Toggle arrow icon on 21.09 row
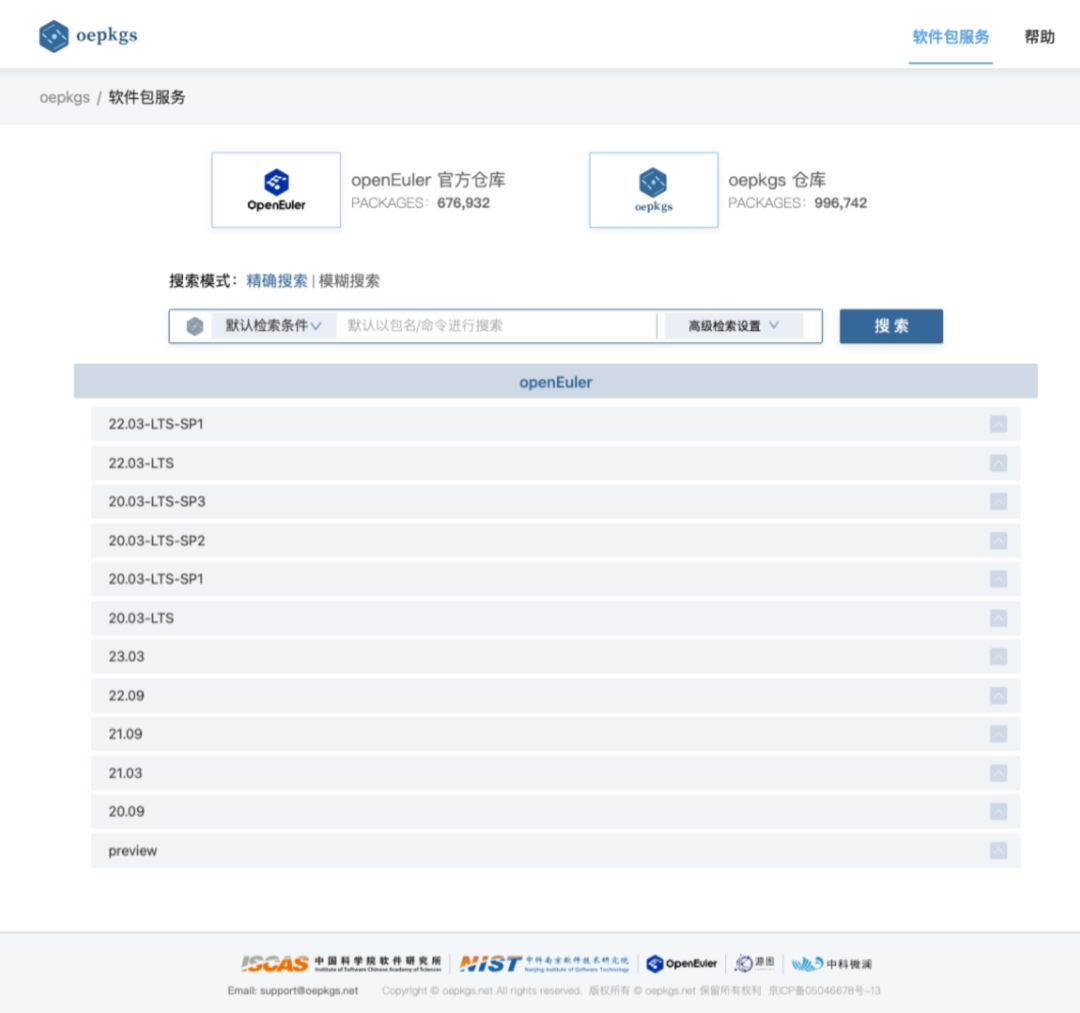The width and height of the screenshot is (1080, 1013). pyautogui.click(x=999, y=734)
